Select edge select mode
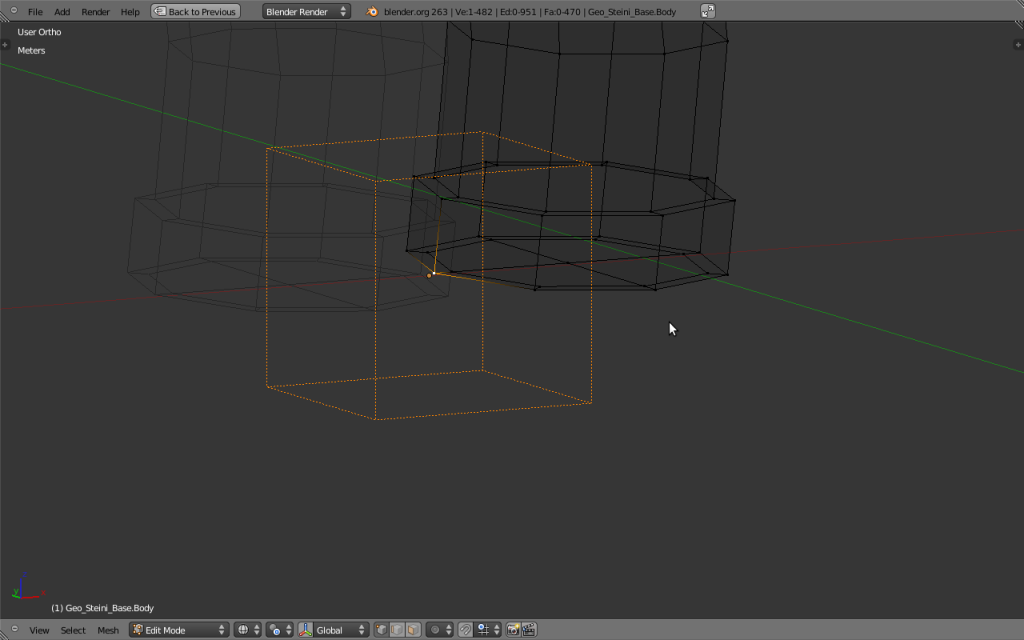 (397, 630)
